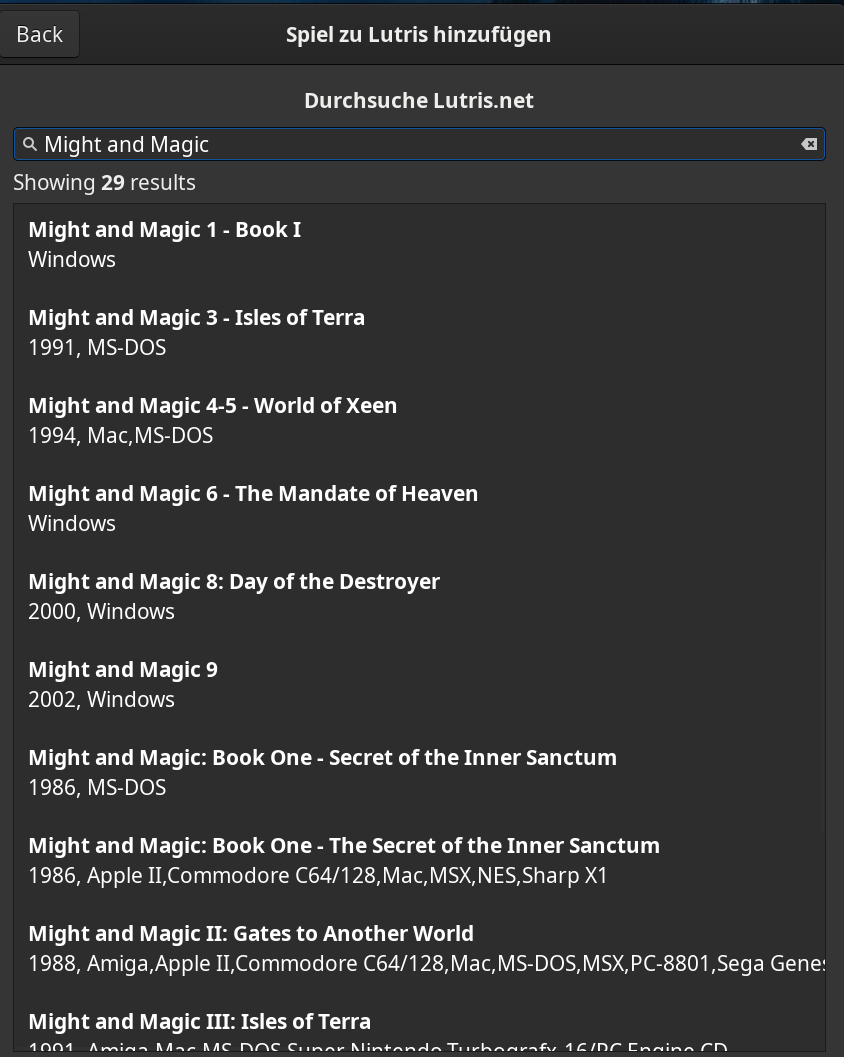Choose 'Might and Magic 3 - Isles of Terra'
Viewport: 844px width, 1057px height.
196,318
